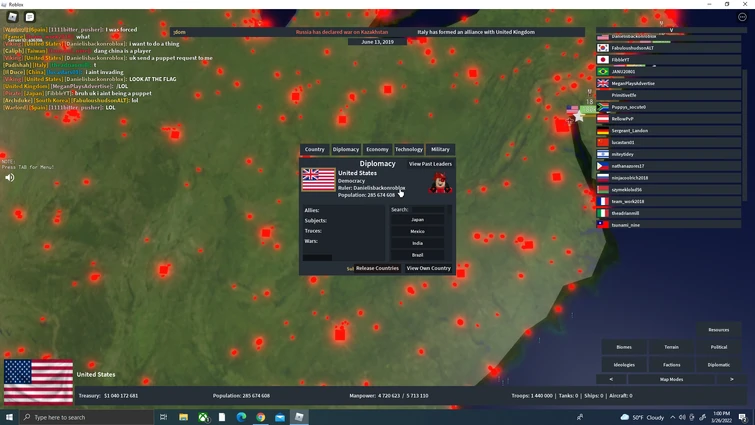755x425 pixels.
Task: Click View Past Leaders button
Action: point(430,164)
